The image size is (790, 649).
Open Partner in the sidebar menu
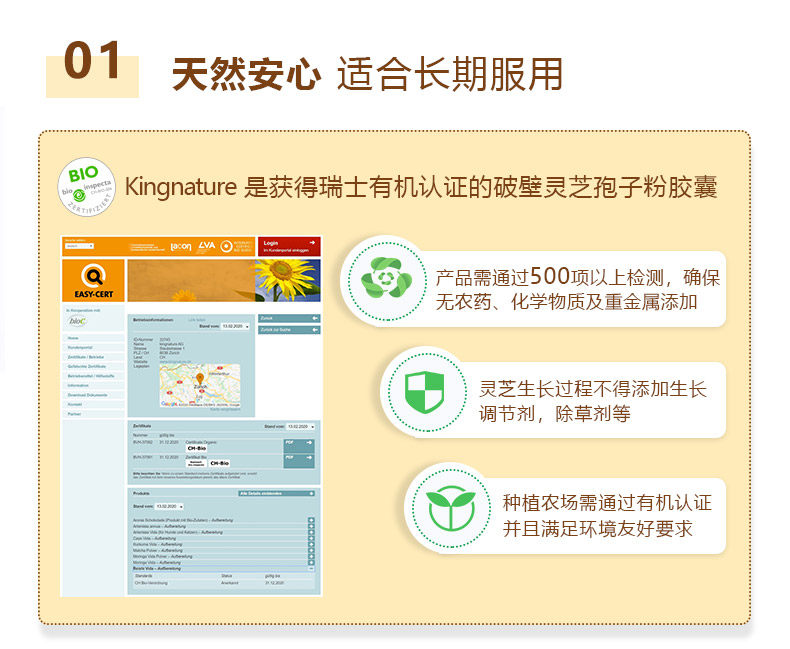[93, 414]
